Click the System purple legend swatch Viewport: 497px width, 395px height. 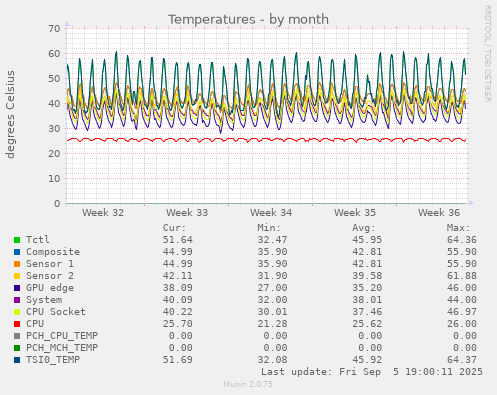click(17, 300)
